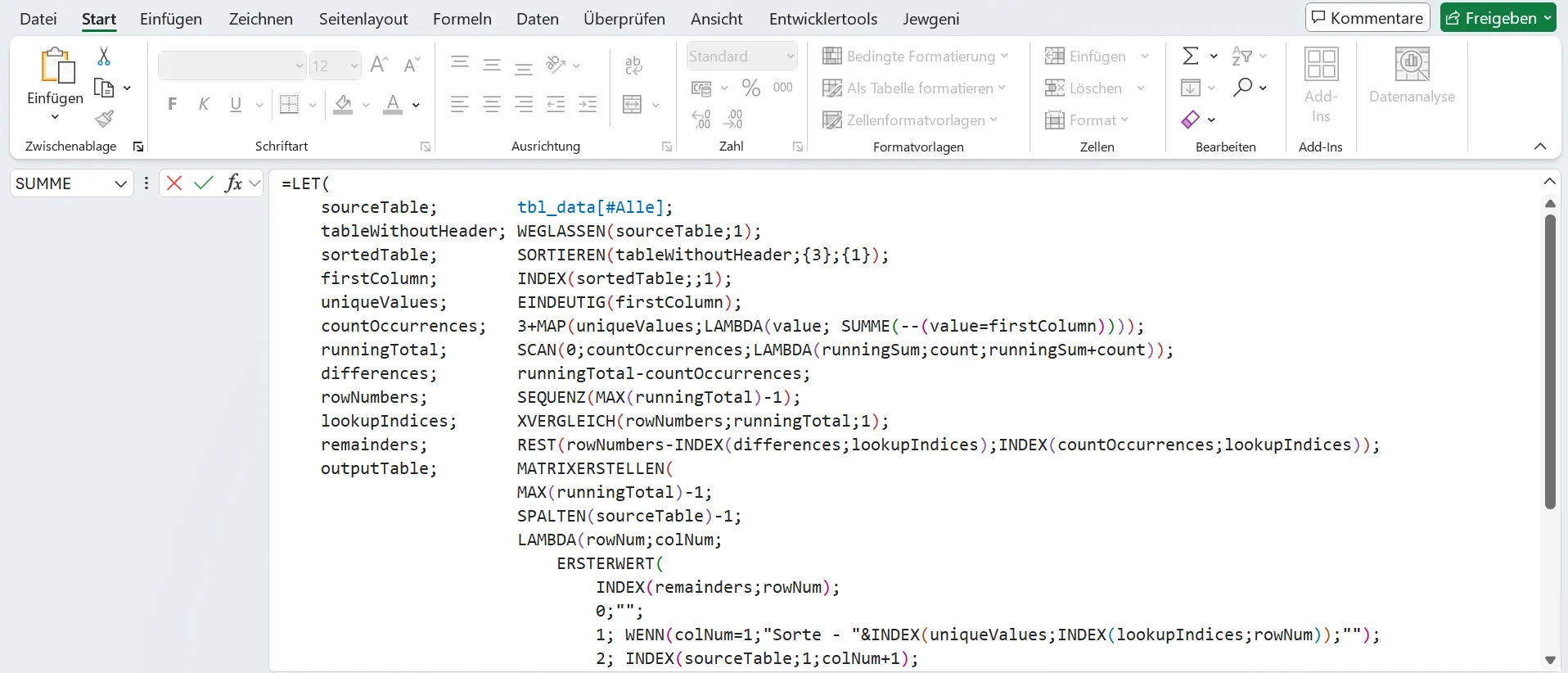Open the fill color dropdown arrow
The image size is (1568, 673).
(366, 105)
